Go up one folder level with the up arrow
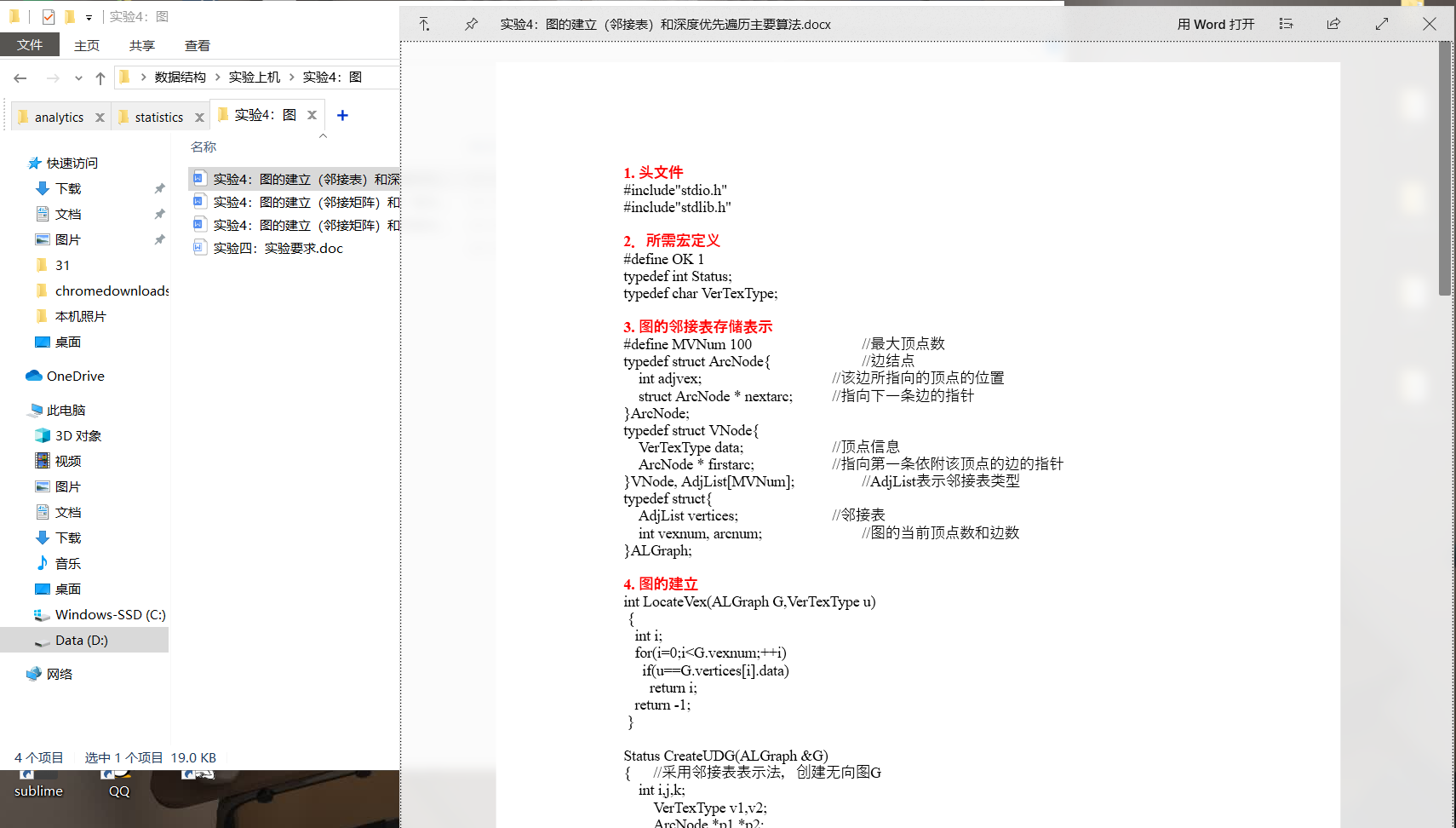The height and width of the screenshot is (828, 1456). pyautogui.click(x=100, y=78)
